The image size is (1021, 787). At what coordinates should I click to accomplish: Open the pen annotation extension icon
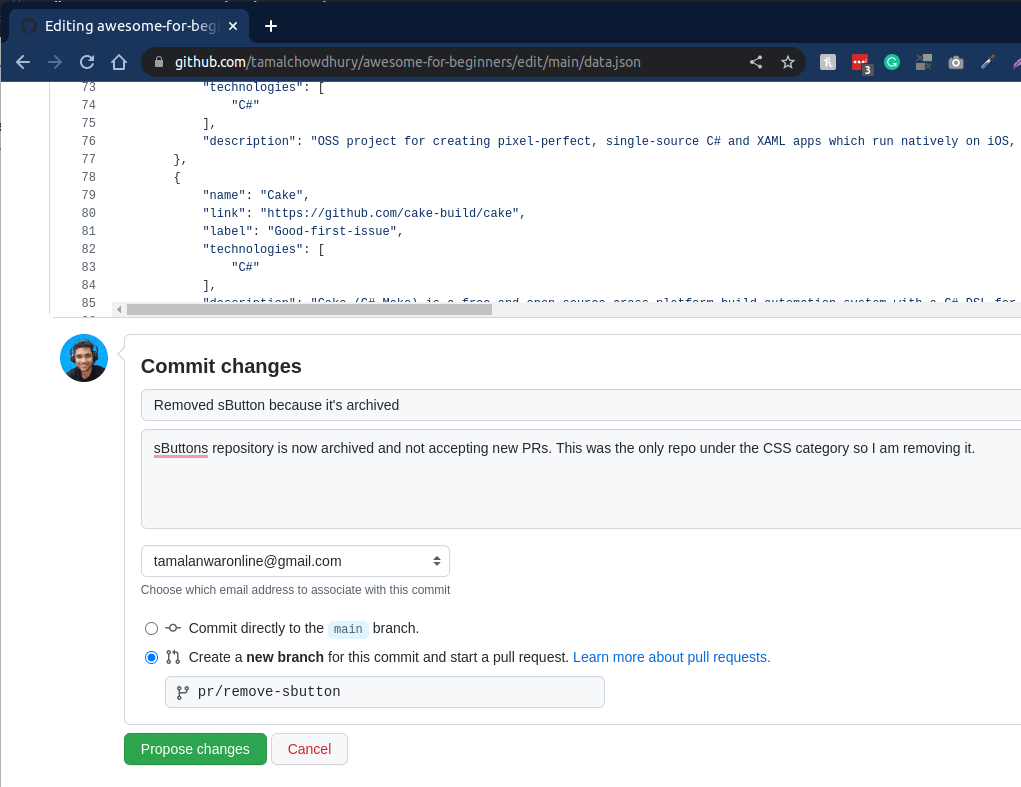pos(988,62)
